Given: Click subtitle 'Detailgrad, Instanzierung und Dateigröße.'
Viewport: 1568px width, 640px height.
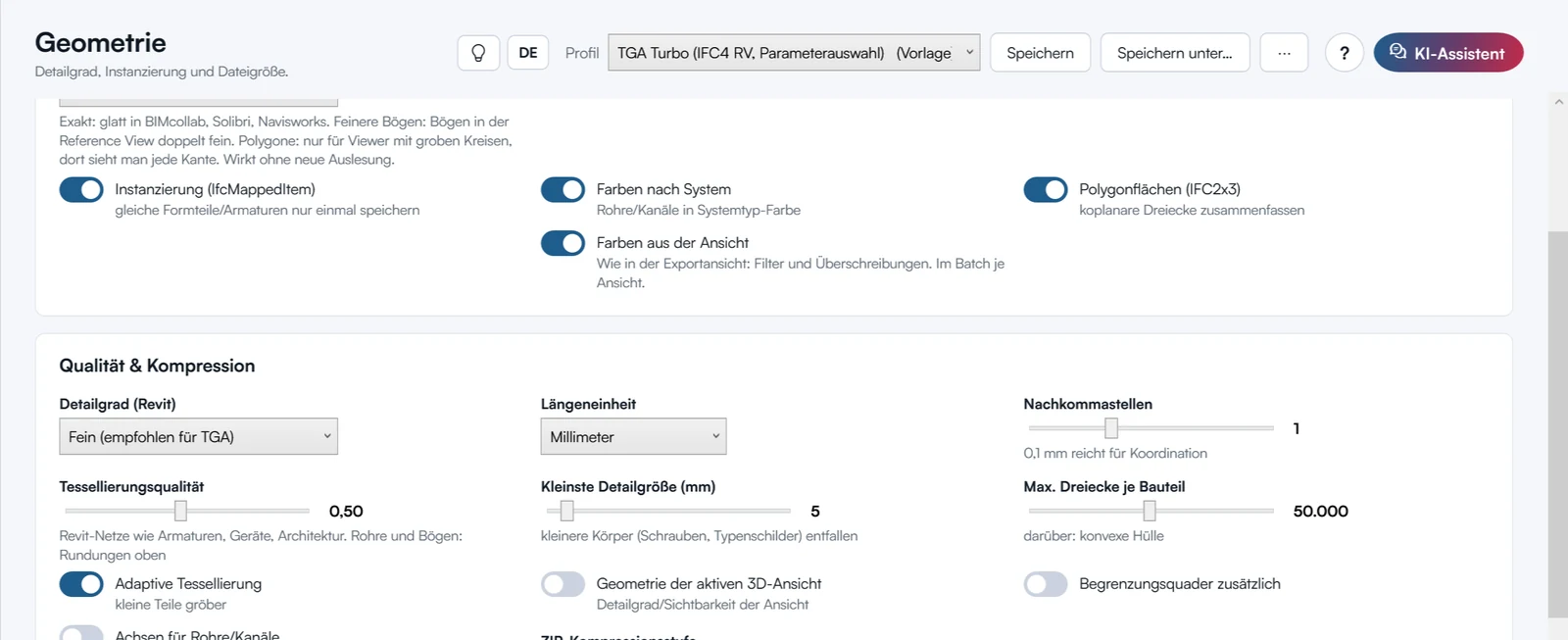Looking at the screenshot, I should coord(162,72).
